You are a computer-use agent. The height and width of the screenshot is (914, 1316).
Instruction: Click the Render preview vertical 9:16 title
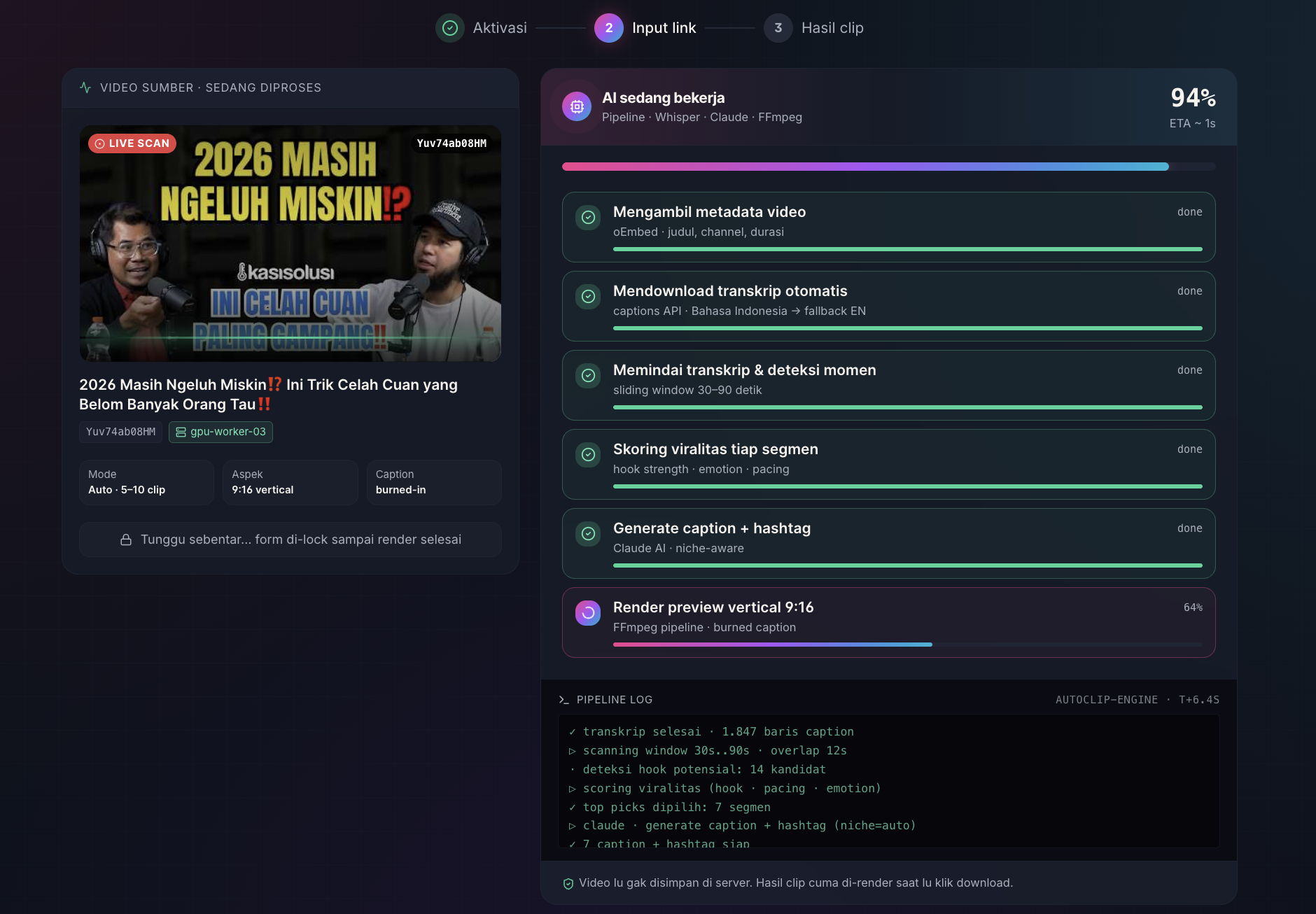713,607
